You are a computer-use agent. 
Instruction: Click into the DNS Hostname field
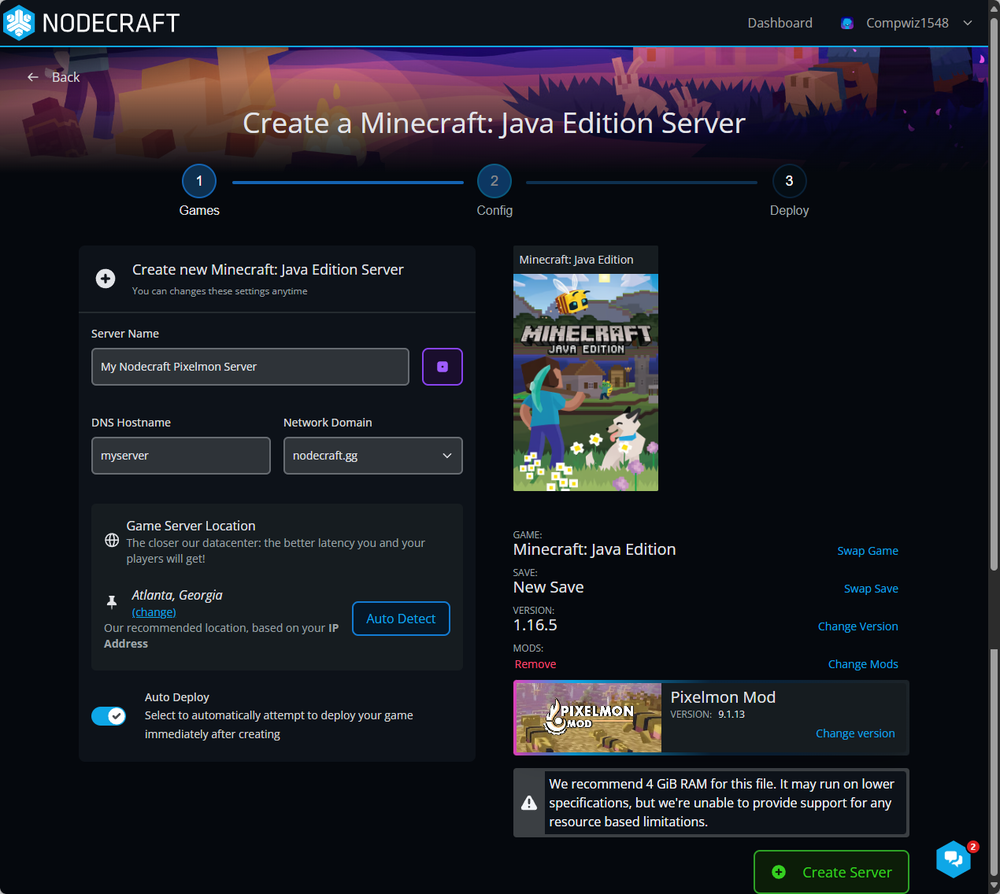click(x=181, y=456)
